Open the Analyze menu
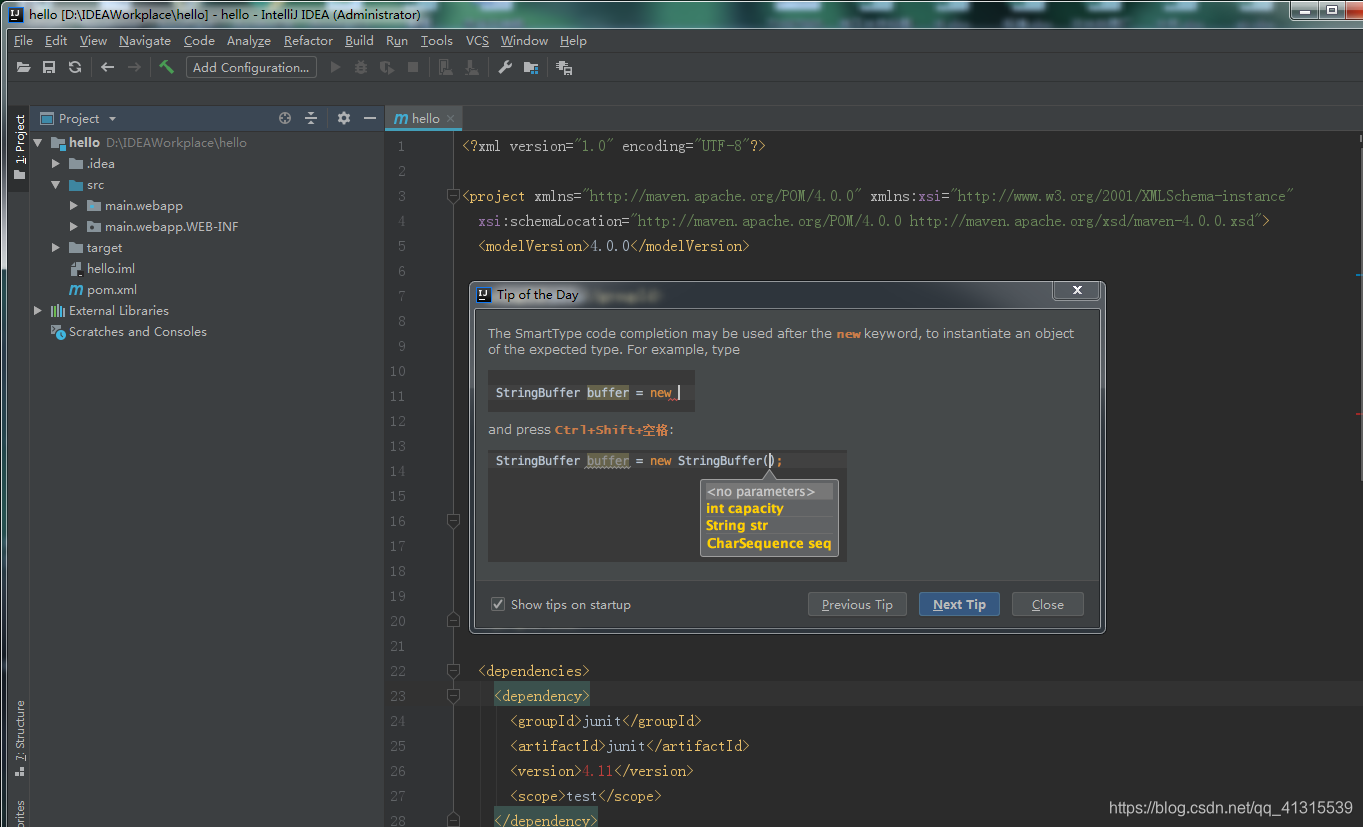This screenshot has height=827, width=1363. click(249, 41)
